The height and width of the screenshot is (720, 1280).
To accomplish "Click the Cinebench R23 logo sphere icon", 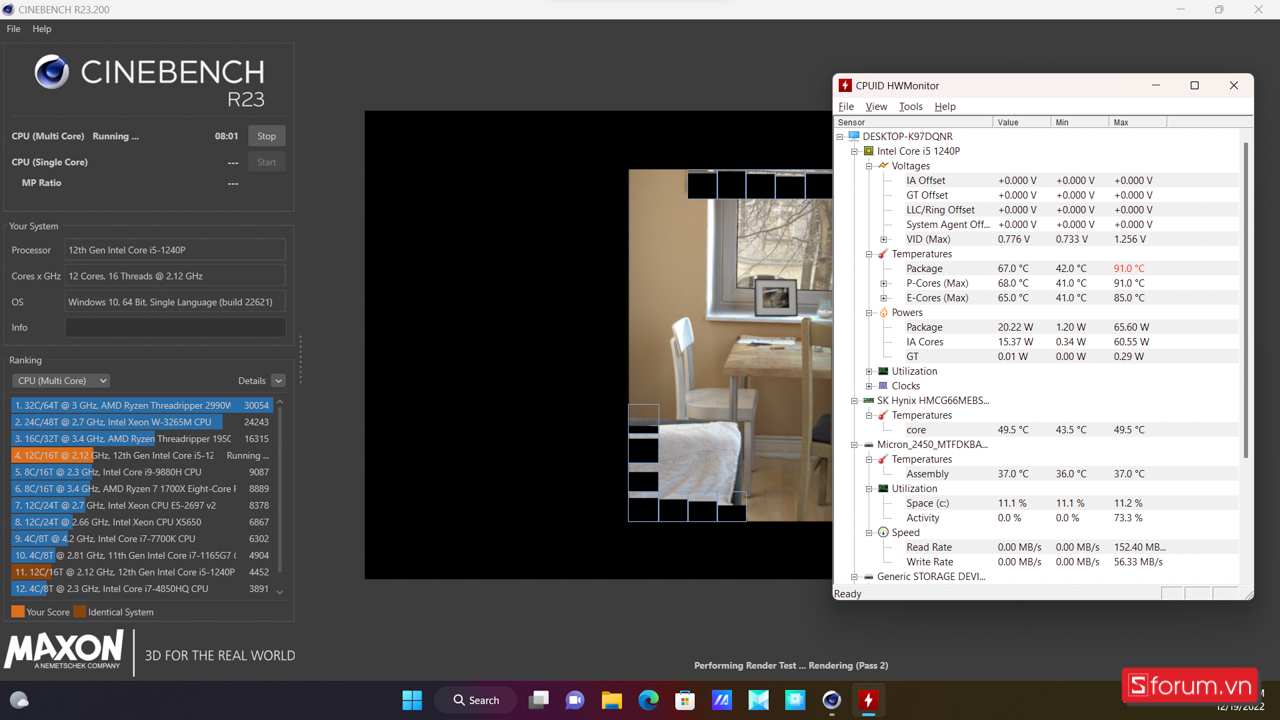I will 52,72.
